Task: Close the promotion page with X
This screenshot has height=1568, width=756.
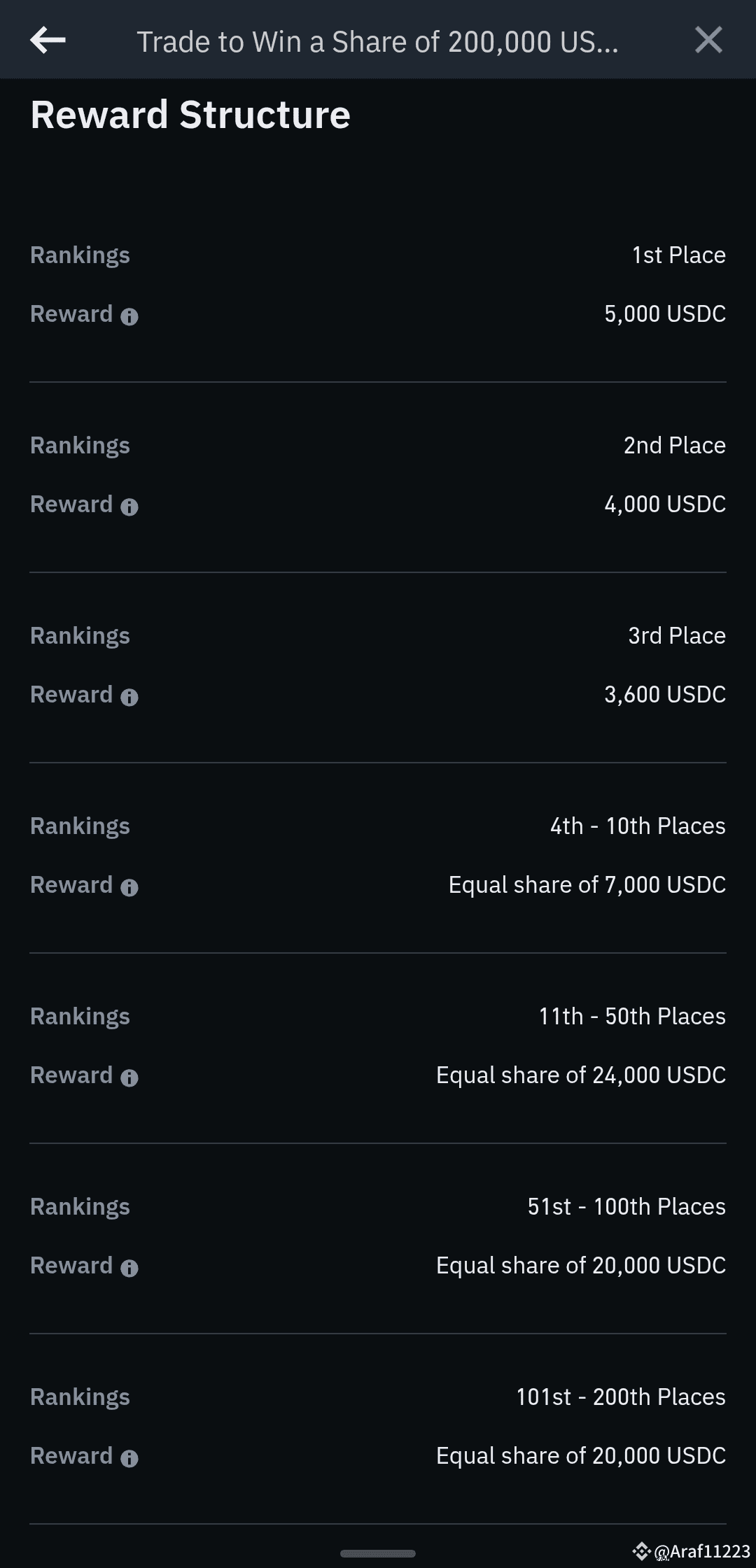Action: point(708,41)
